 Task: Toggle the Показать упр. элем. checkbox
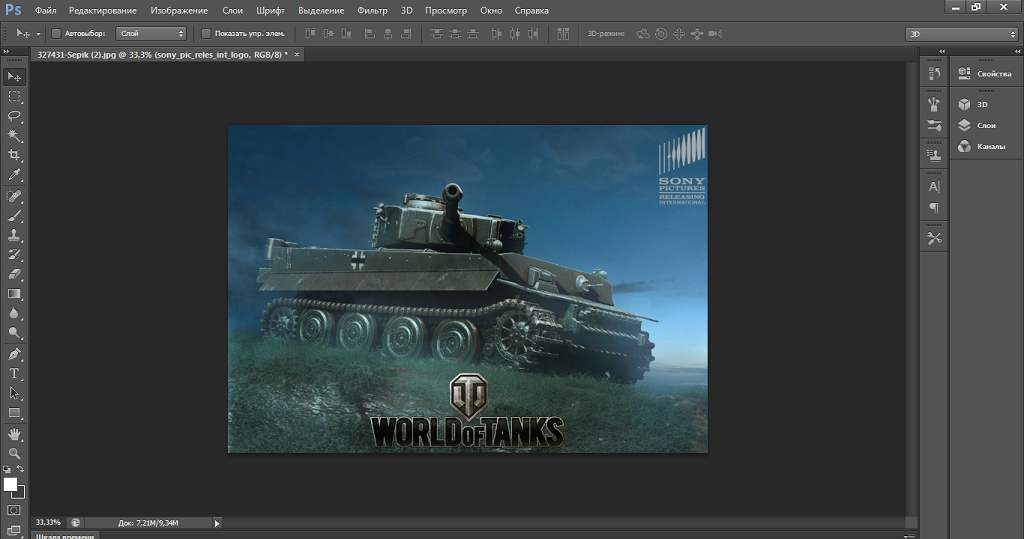205,33
